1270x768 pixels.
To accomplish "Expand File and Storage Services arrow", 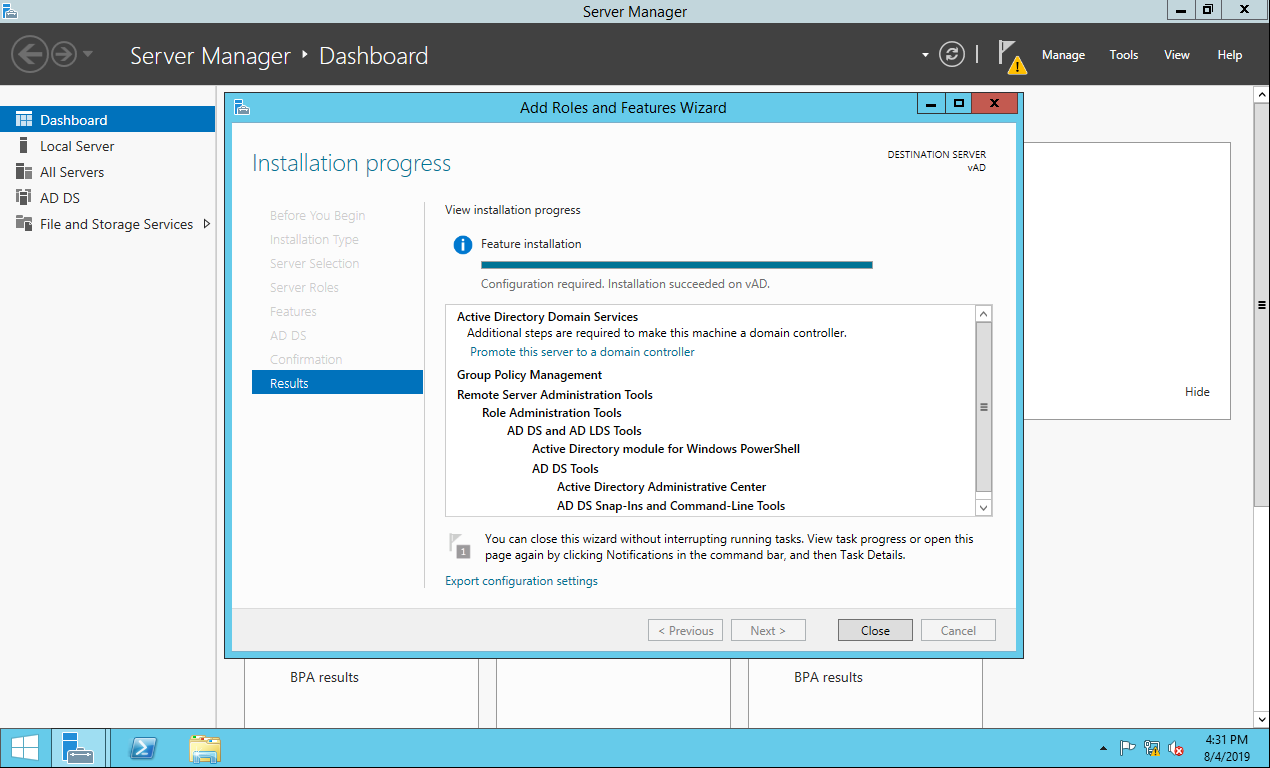I will pyautogui.click(x=207, y=224).
